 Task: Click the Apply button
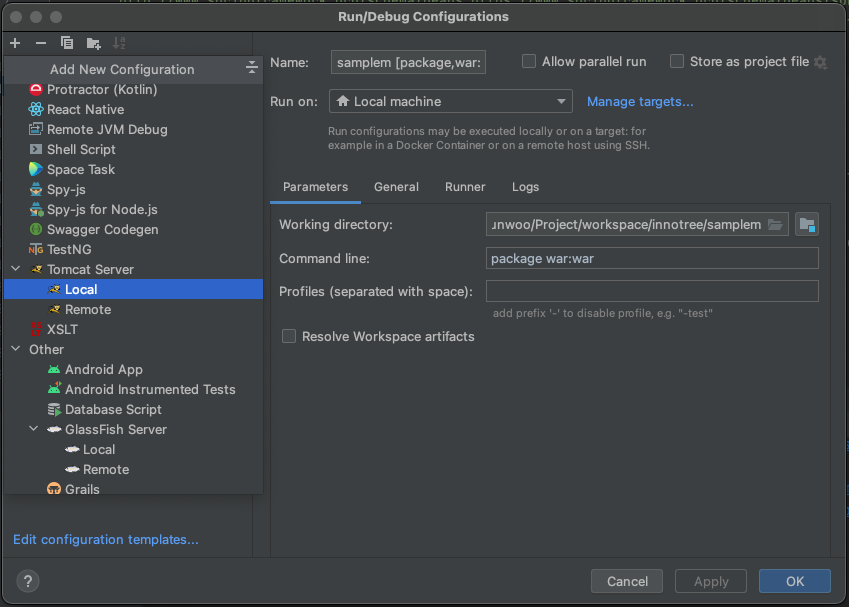(711, 581)
